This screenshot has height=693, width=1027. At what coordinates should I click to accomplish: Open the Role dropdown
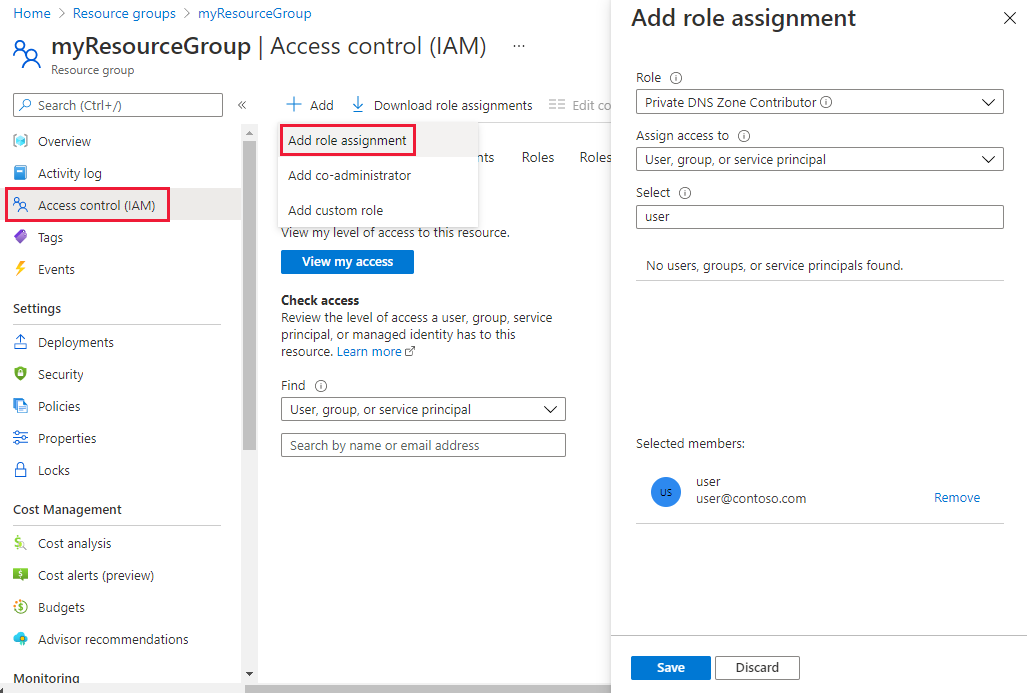[x=819, y=102]
